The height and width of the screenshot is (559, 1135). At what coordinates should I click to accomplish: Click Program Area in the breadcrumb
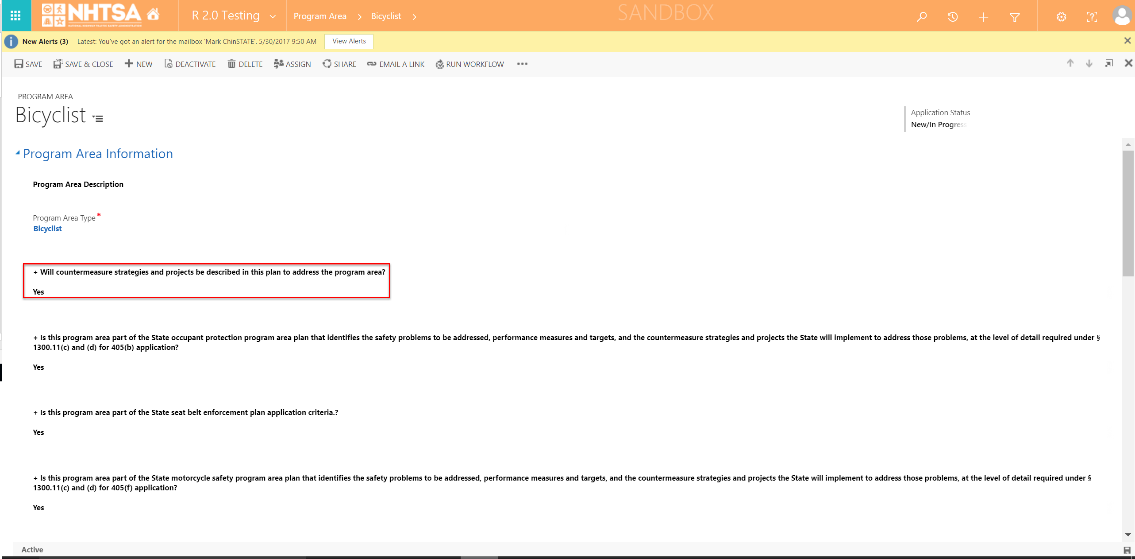click(319, 16)
